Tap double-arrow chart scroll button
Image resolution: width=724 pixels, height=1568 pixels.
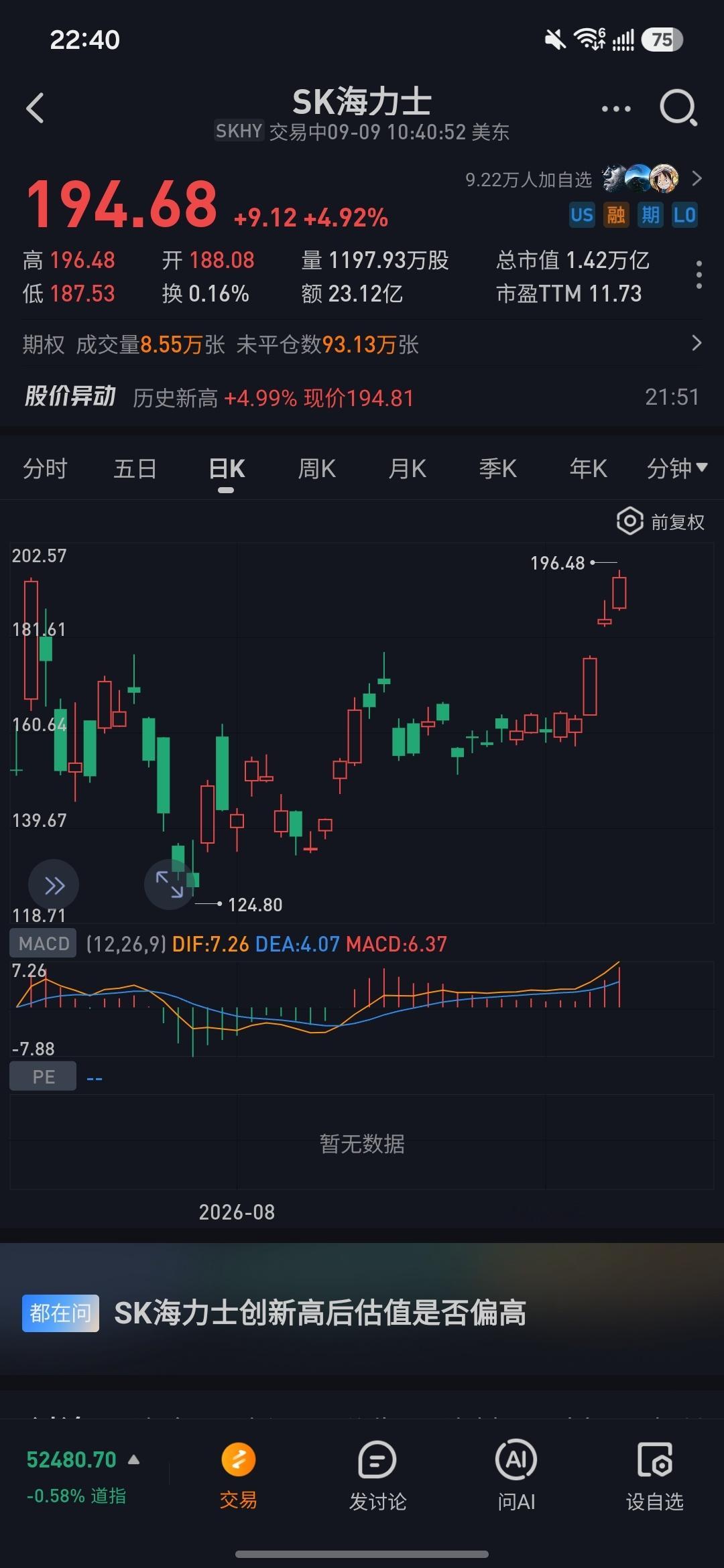tap(54, 885)
